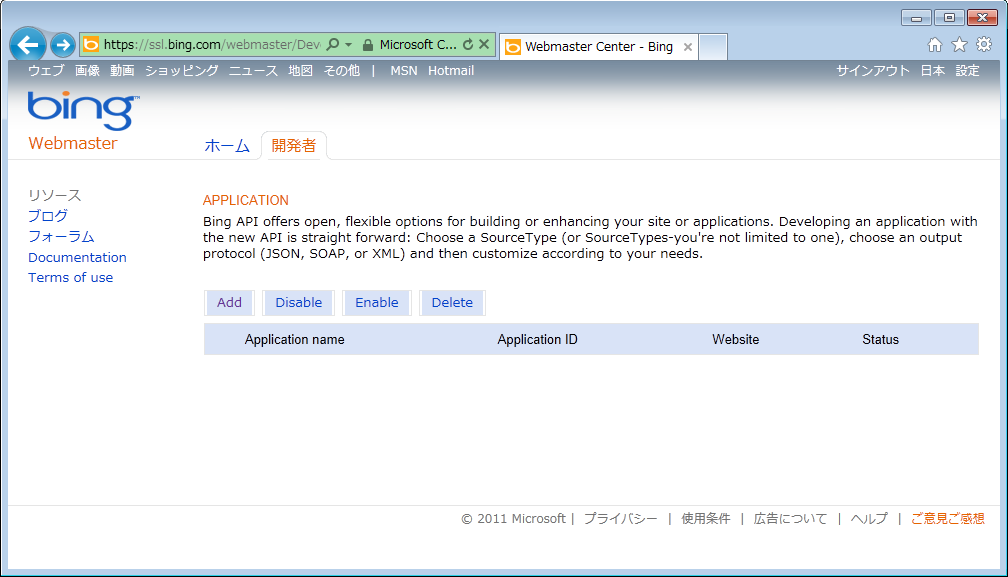Screen dimensions: 1008x577
Task: Click the Stop loading X icon
Action: pos(484,44)
